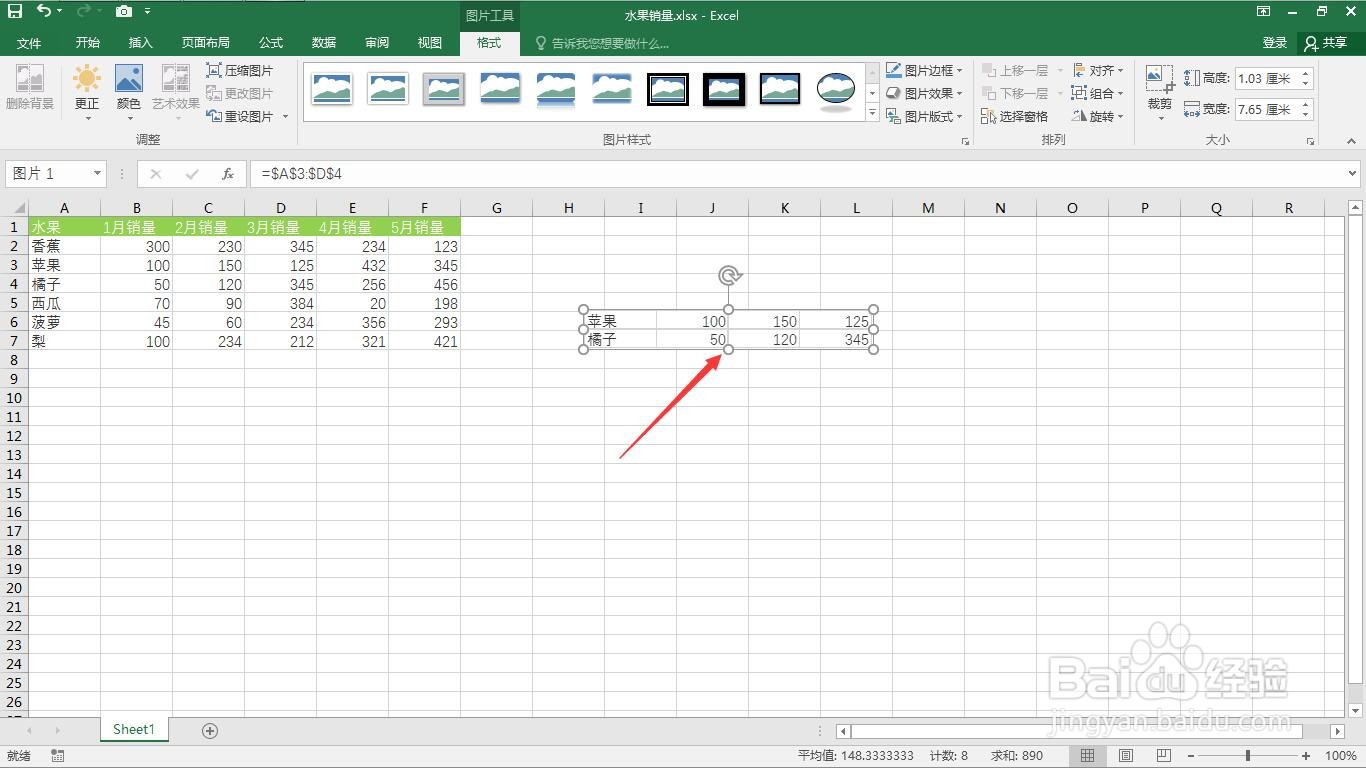Switch to Page Layout (页面布局) tab
The width and height of the screenshot is (1366, 768).
point(205,43)
